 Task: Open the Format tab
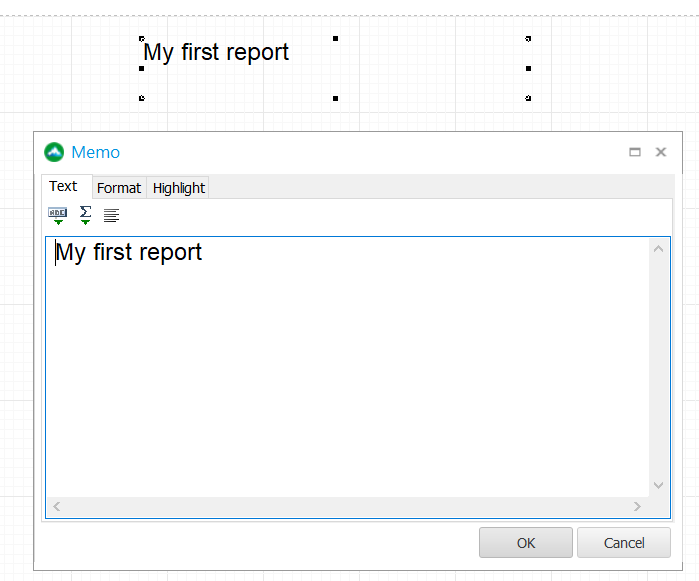coord(119,188)
